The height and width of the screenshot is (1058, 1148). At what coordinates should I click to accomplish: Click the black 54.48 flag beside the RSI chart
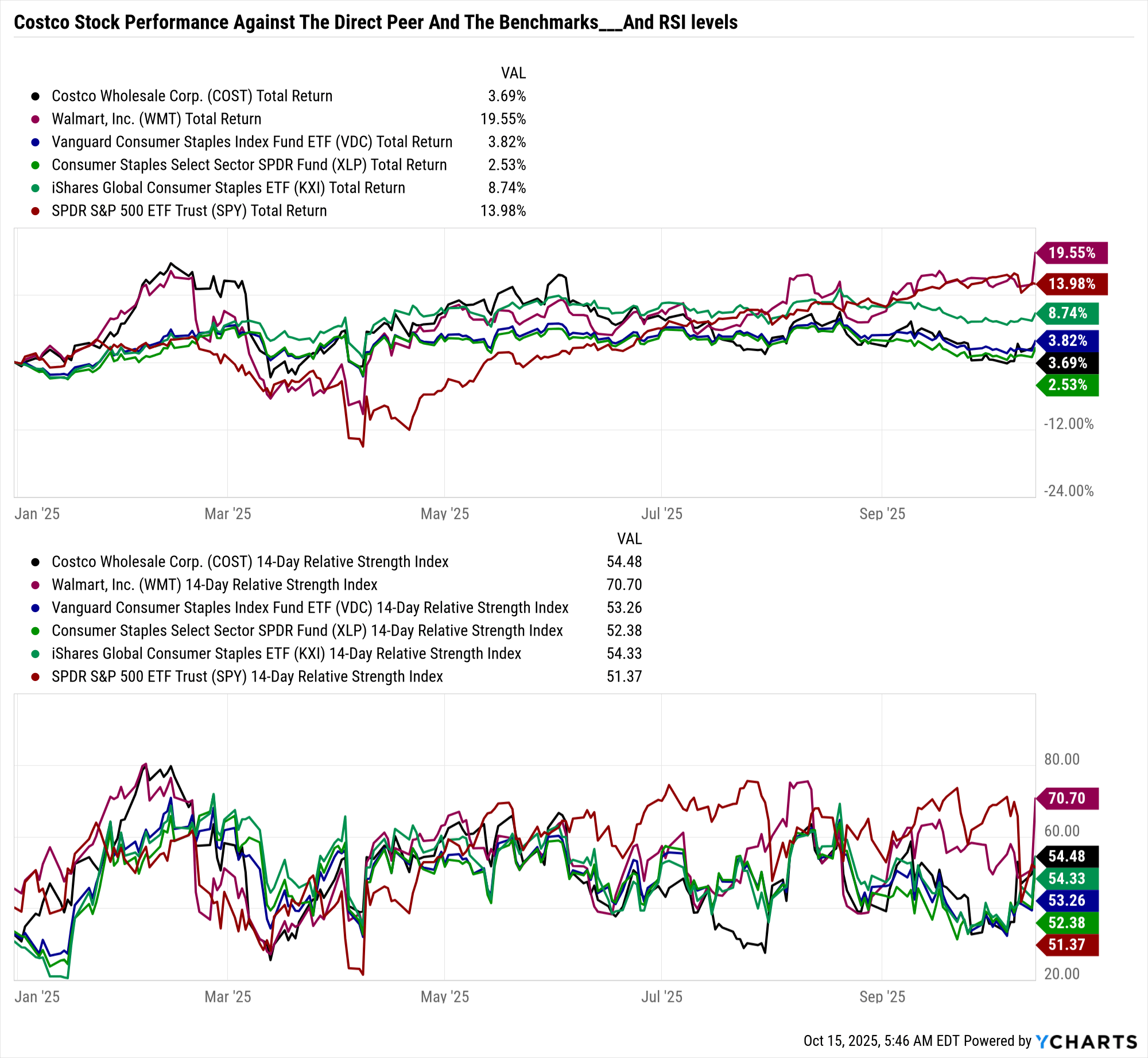click(1066, 857)
